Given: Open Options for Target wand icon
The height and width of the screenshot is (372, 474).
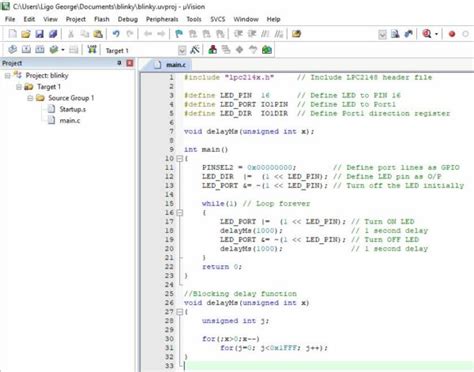Looking at the screenshot, I should [195, 50].
